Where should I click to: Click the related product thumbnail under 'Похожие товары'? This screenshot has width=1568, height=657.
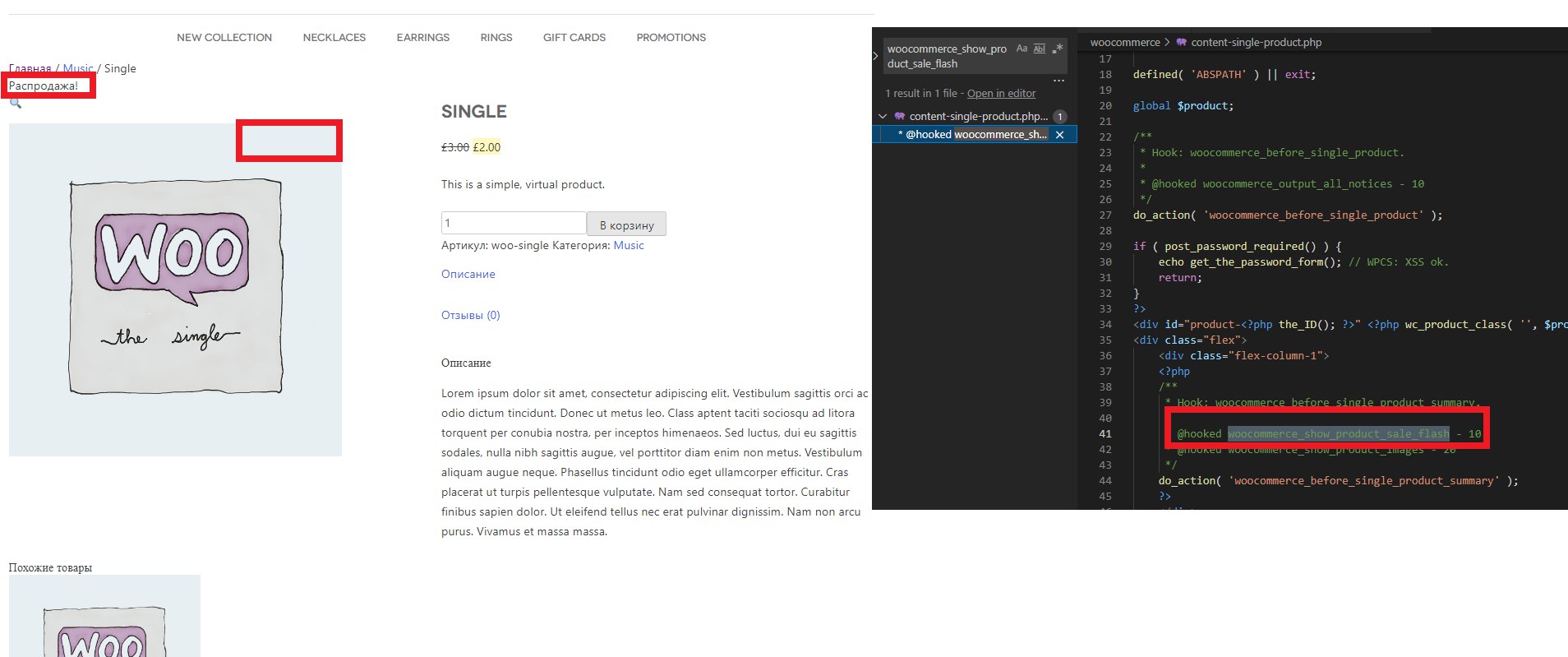tap(104, 616)
